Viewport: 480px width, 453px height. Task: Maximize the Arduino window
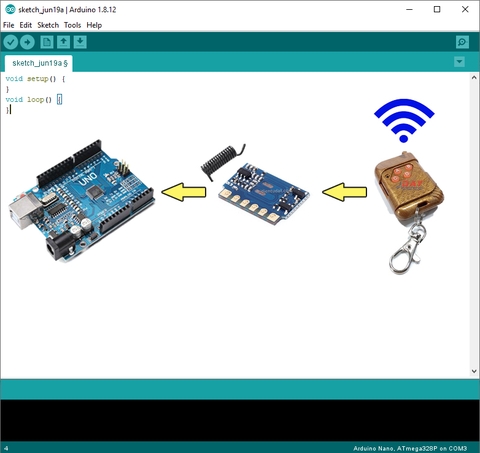[437, 10]
